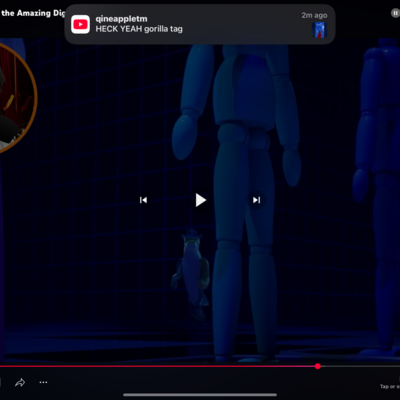The height and width of the screenshot is (400, 400).
Task: Tap the qineappletm sender name
Action: (121, 19)
